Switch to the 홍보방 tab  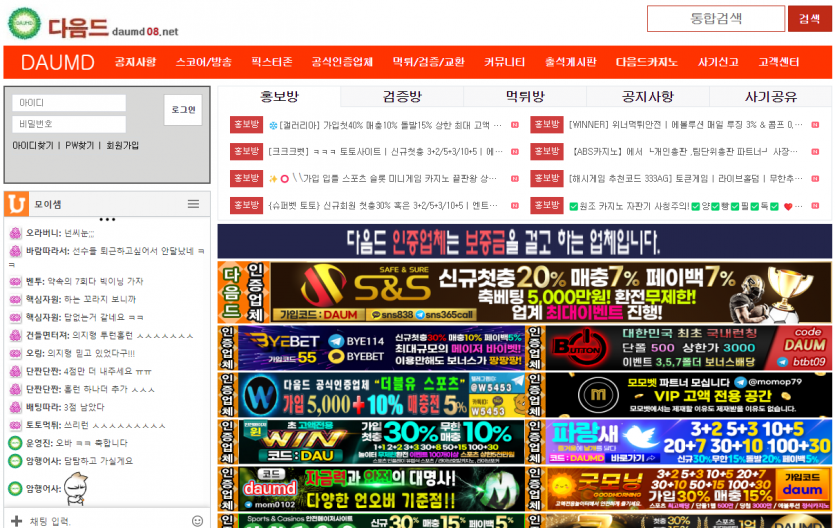[x=279, y=96]
